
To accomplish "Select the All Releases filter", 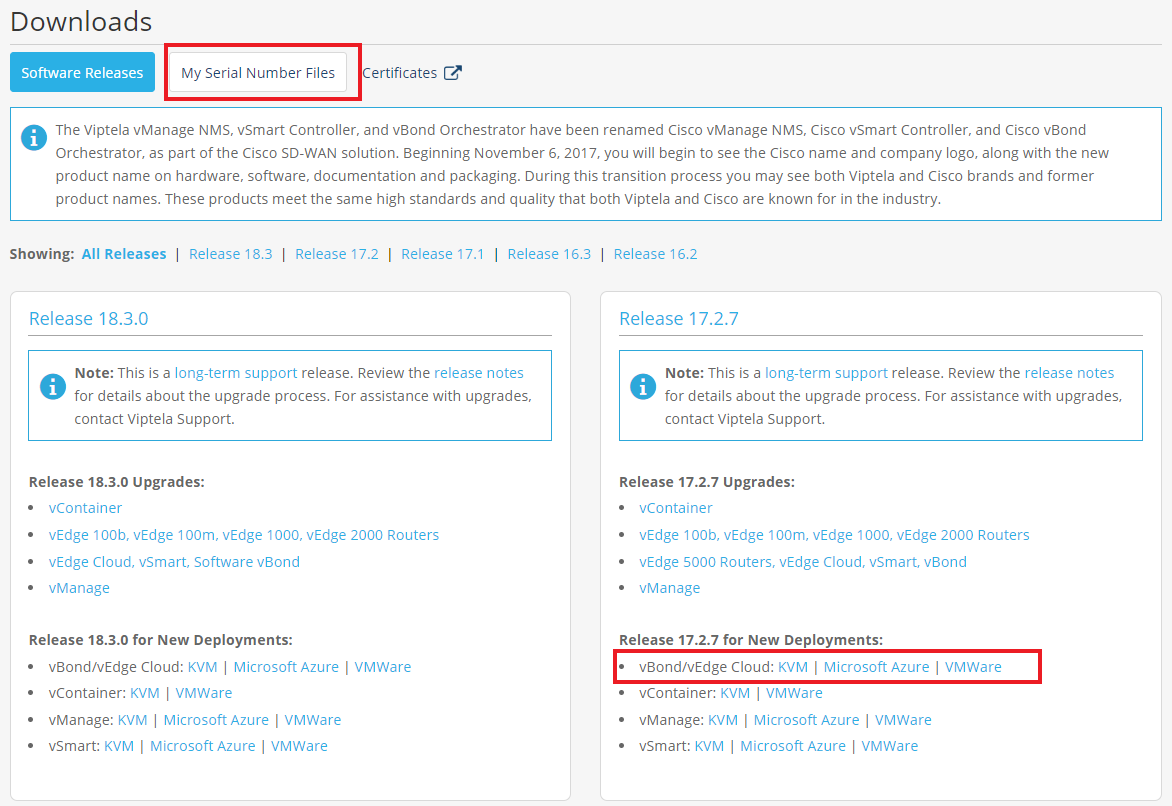I will [x=124, y=254].
